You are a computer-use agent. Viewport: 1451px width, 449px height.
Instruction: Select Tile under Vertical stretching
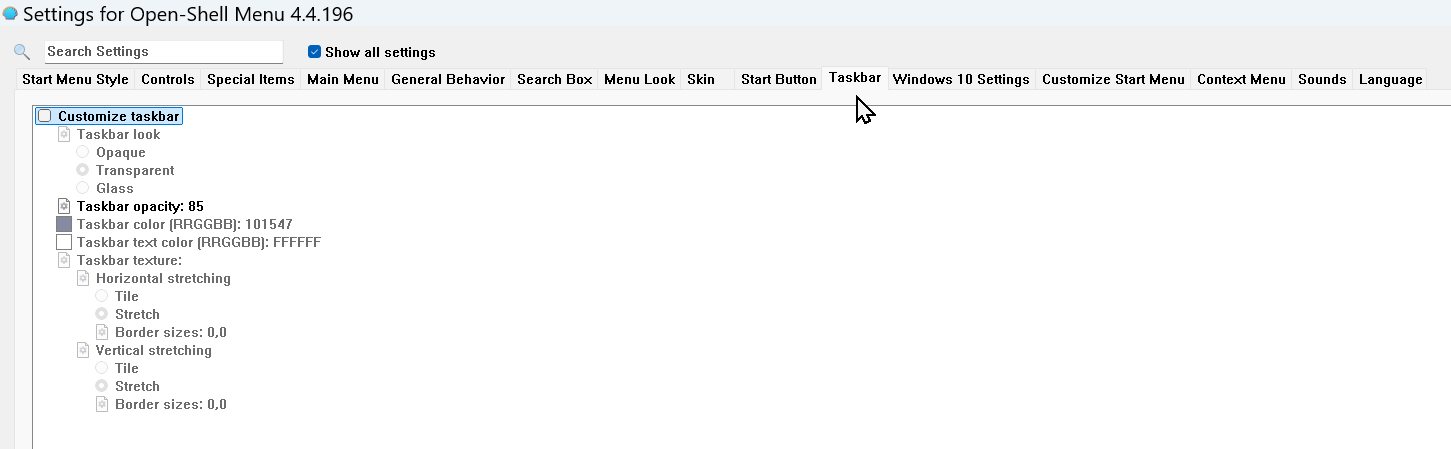click(102, 368)
